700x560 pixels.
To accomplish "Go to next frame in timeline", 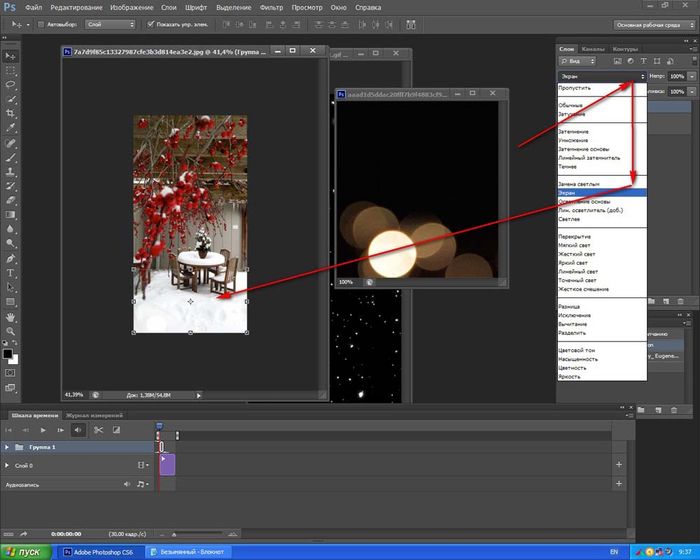I will (x=60, y=430).
